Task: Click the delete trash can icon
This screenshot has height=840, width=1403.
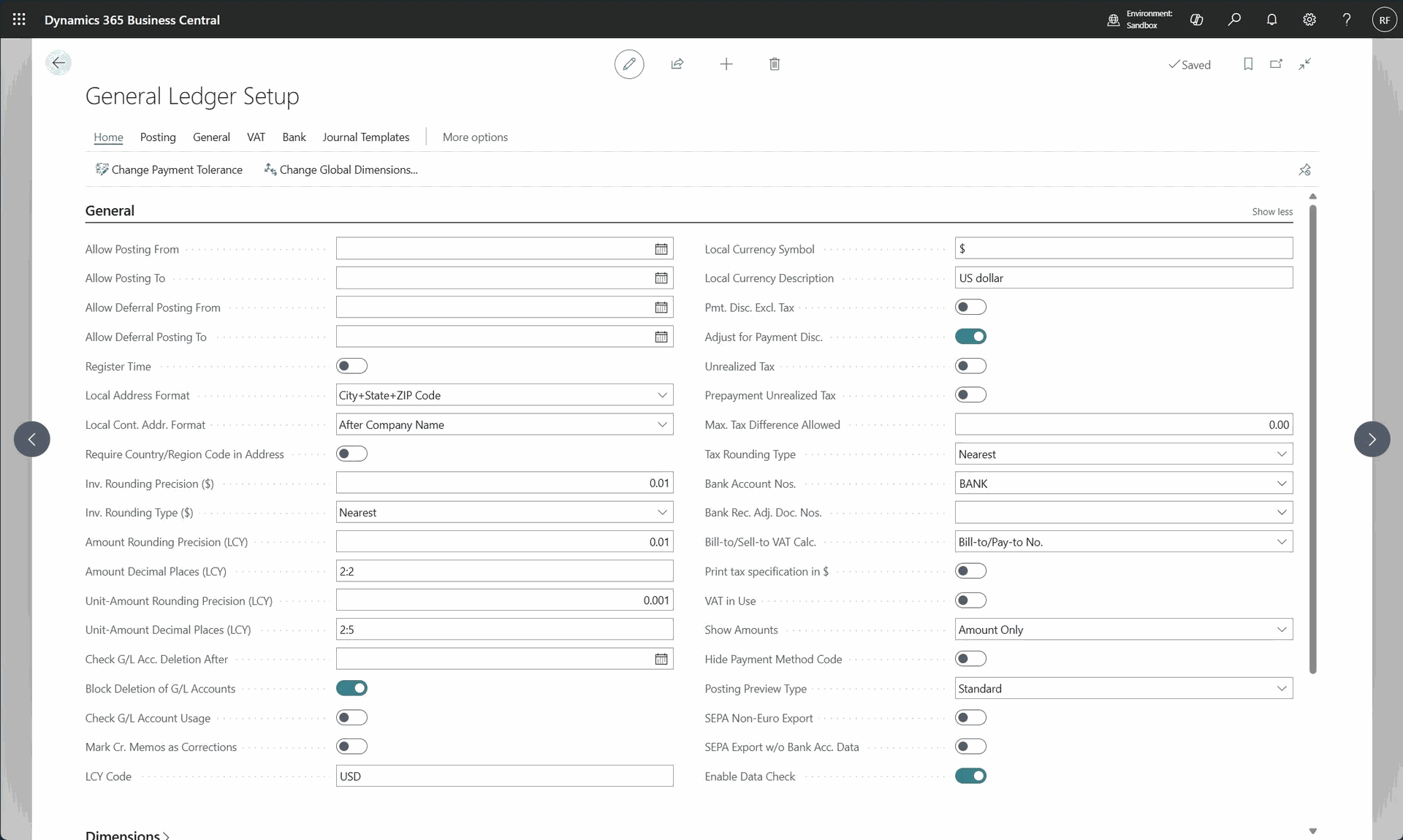Action: 775,64
